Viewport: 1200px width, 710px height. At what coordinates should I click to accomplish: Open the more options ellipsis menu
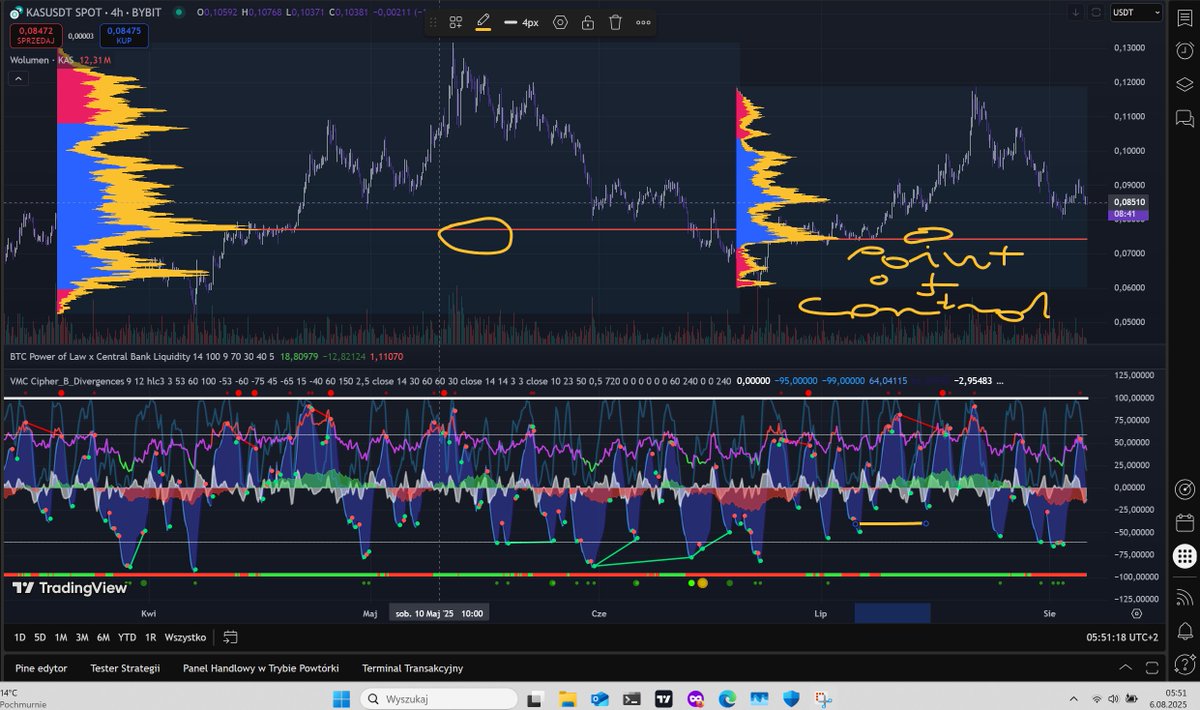click(643, 20)
